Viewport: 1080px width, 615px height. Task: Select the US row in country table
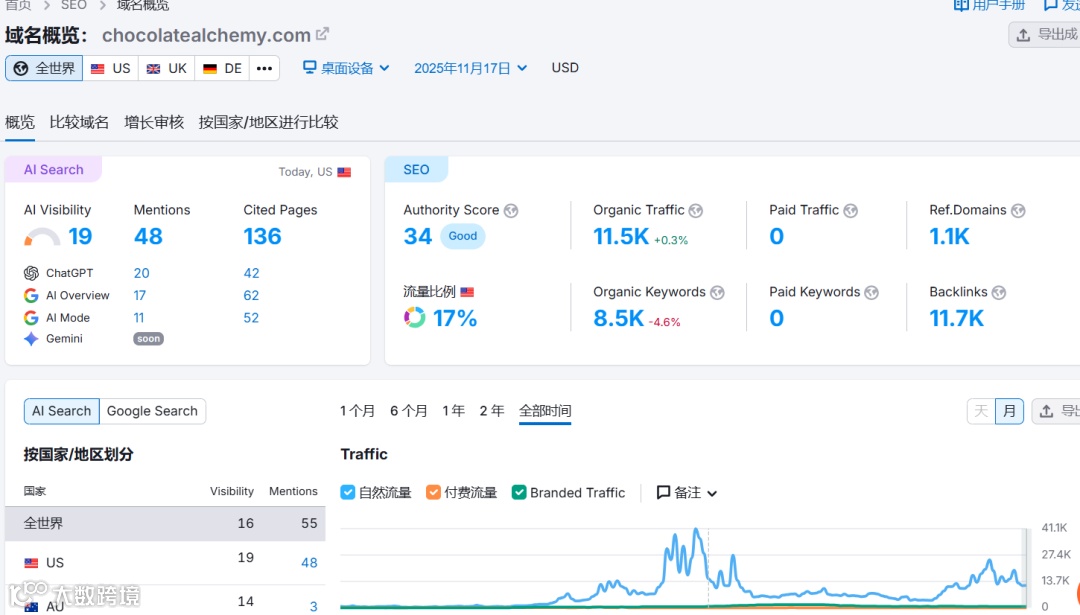[165, 563]
